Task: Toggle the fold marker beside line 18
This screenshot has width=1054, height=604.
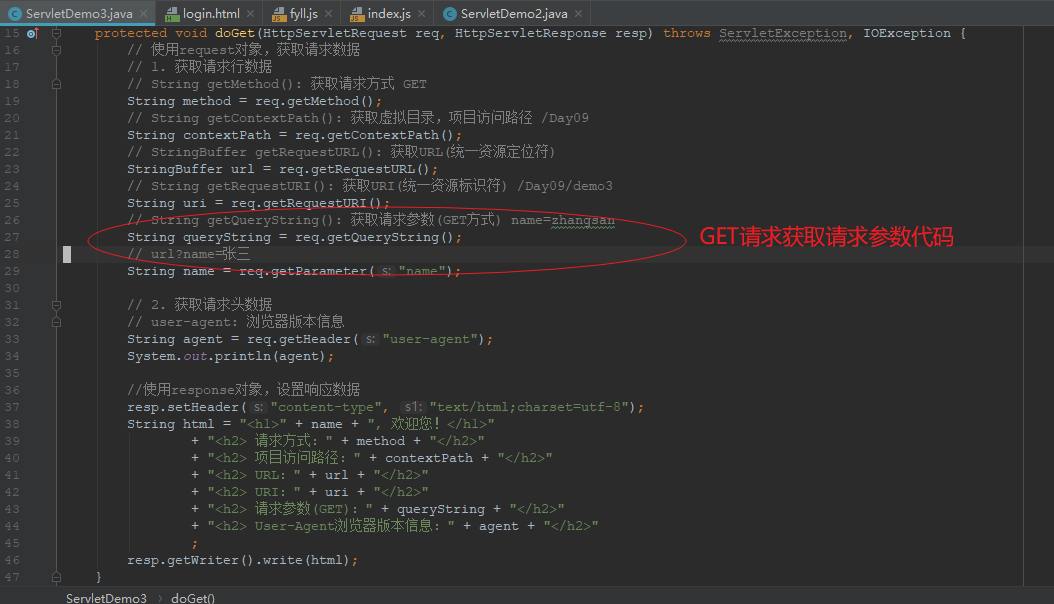Action: click(x=56, y=84)
